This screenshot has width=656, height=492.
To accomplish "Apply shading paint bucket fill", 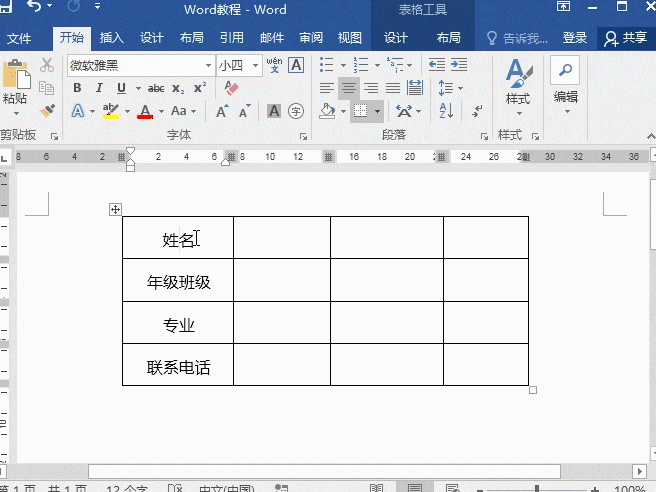I will coord(327,111).
